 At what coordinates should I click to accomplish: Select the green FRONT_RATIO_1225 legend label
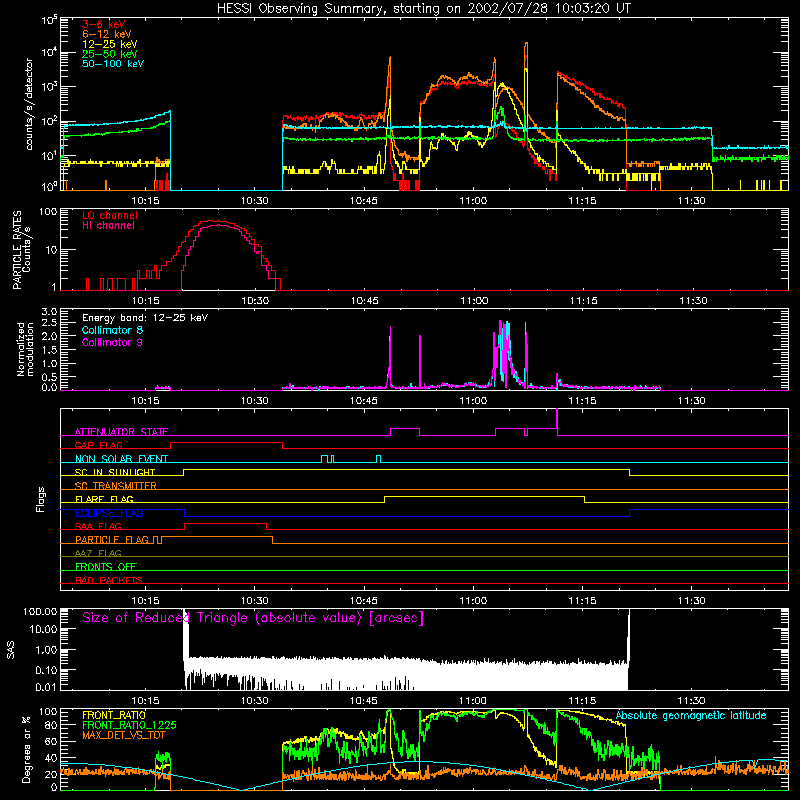click(x=129, y=725)
